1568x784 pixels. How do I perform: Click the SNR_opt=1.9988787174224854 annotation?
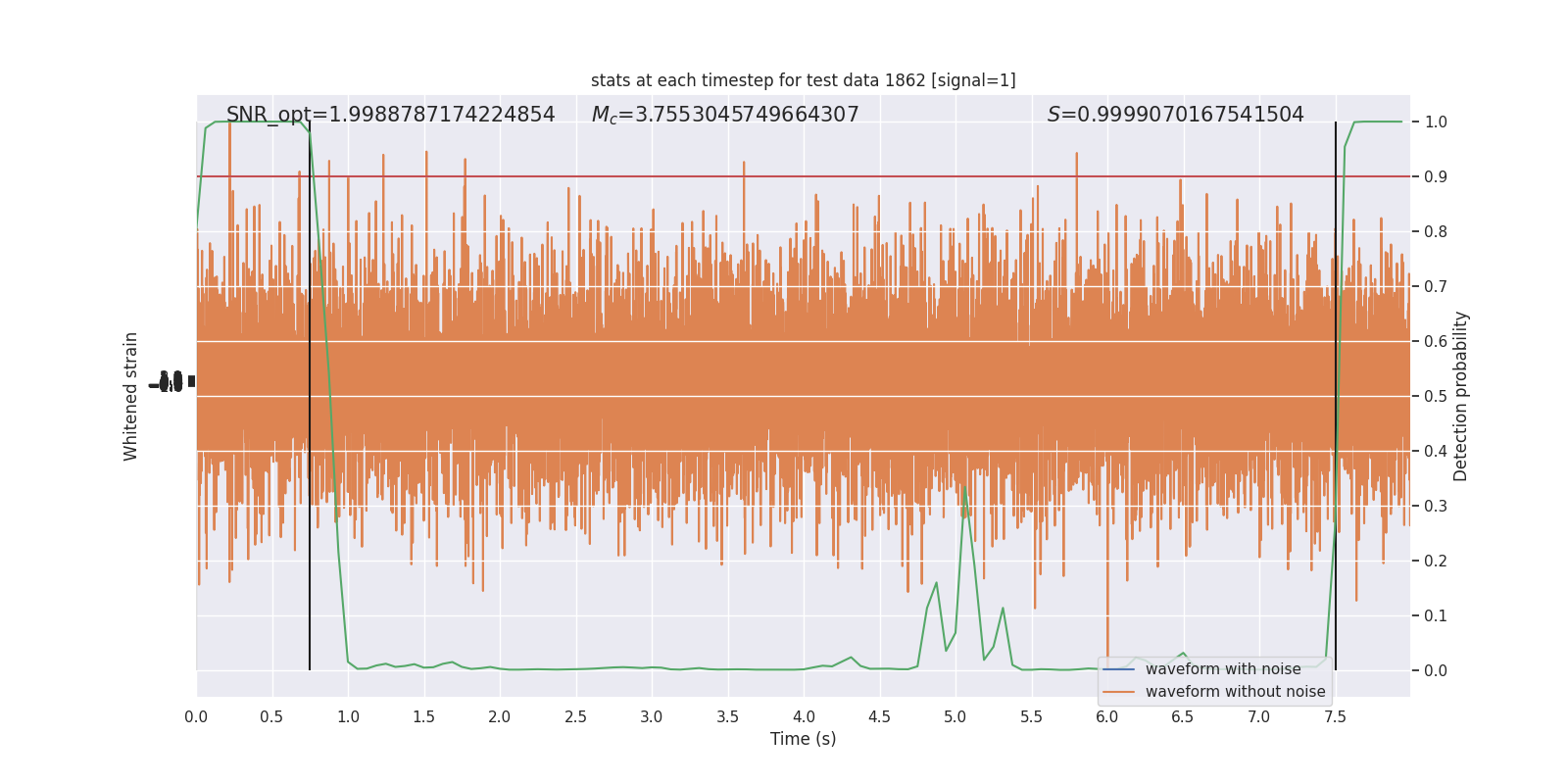pyautogui.click(x=391, y=115)
